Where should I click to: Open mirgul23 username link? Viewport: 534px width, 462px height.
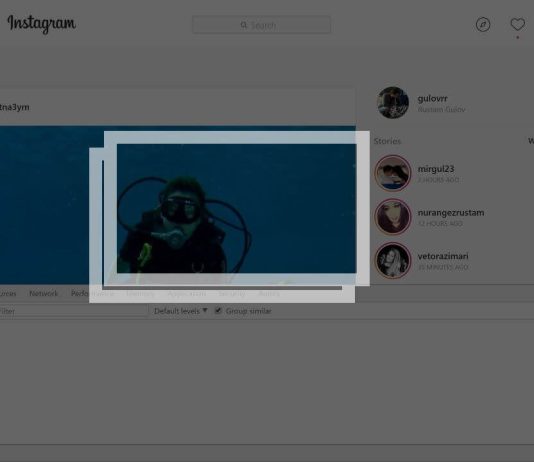[436, 169]
